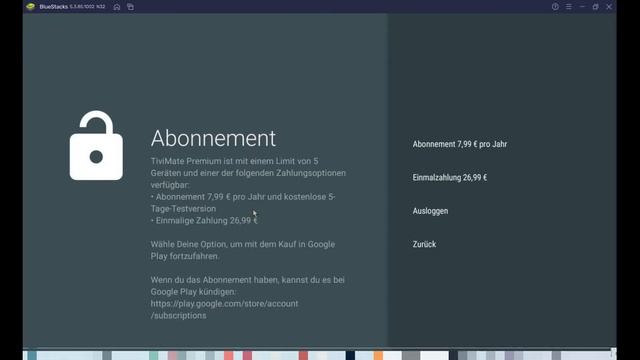Choose Einmalzahlung 26,99 € option
Screen dimensions: 640x360
click(x=449, y=178)
